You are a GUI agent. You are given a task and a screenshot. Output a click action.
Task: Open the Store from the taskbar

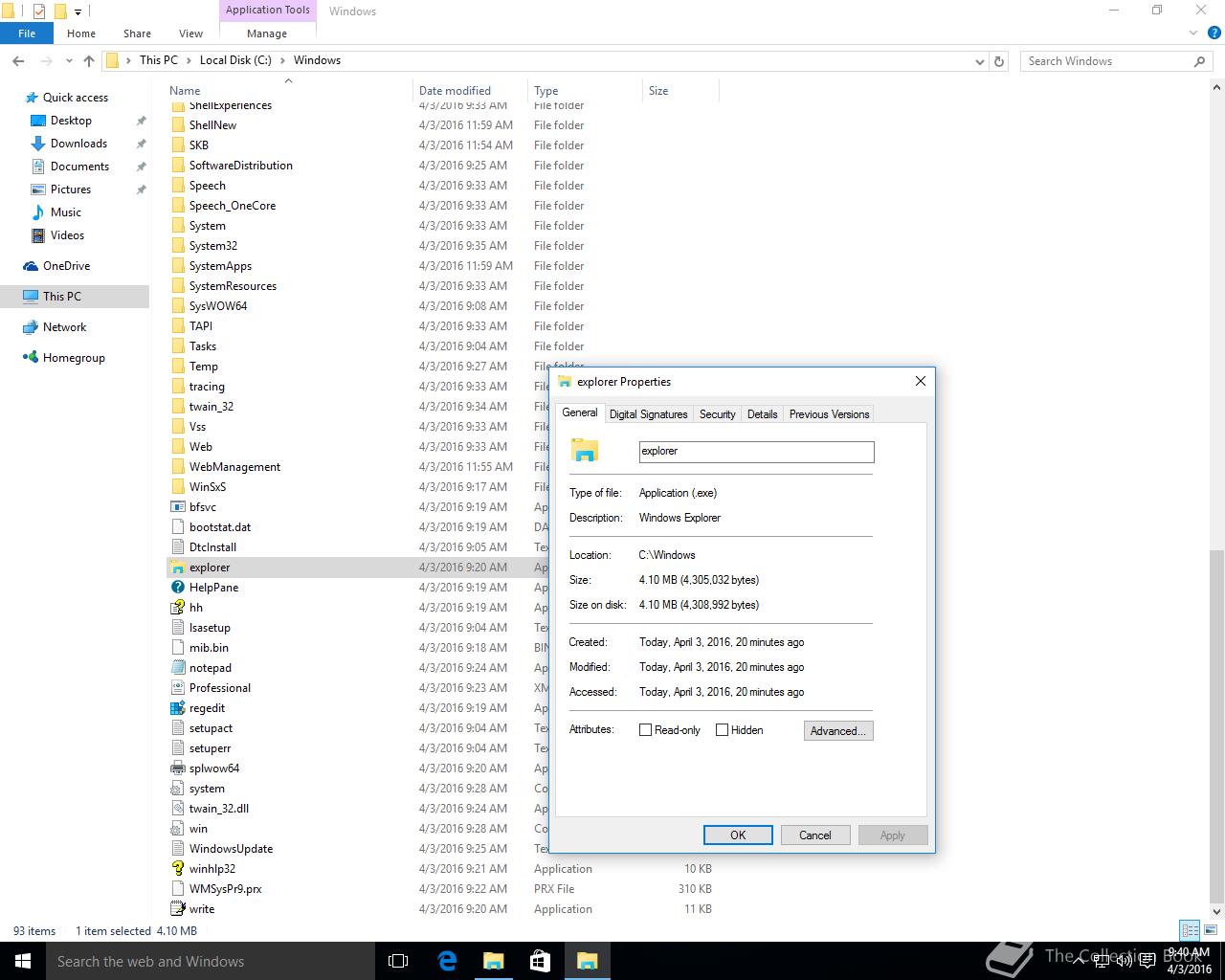click(540, 961)
